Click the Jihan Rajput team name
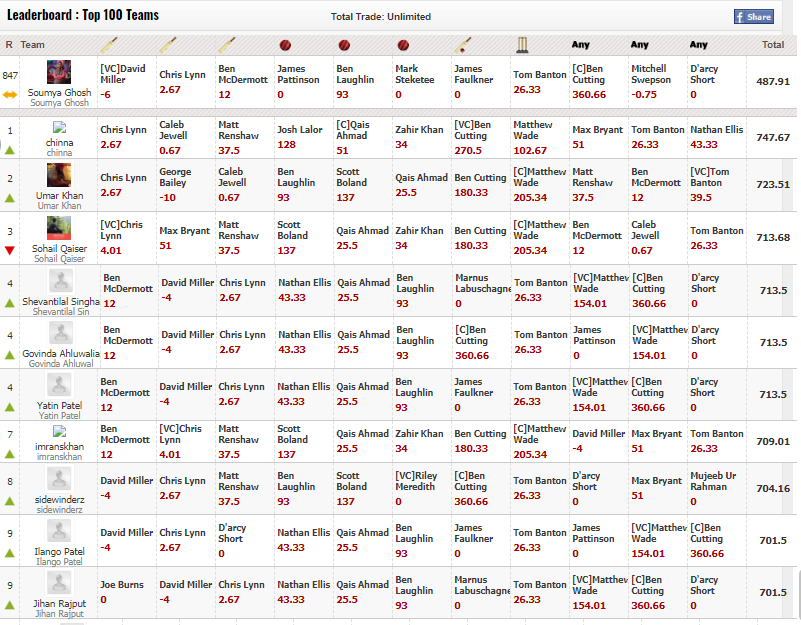Screen dimensions: 801x625 [59, 604]
